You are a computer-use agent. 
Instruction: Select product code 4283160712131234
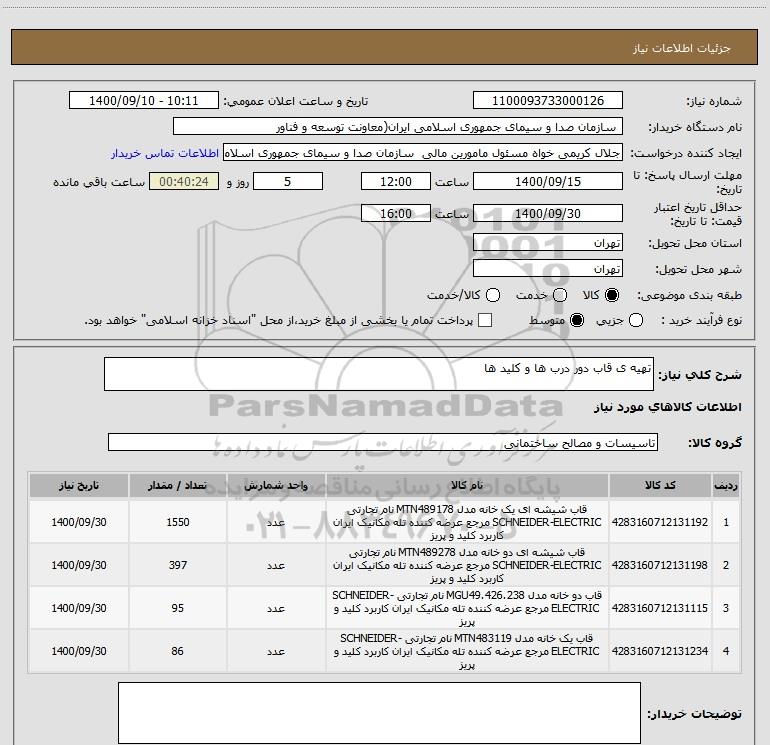[x=660, y=651]
